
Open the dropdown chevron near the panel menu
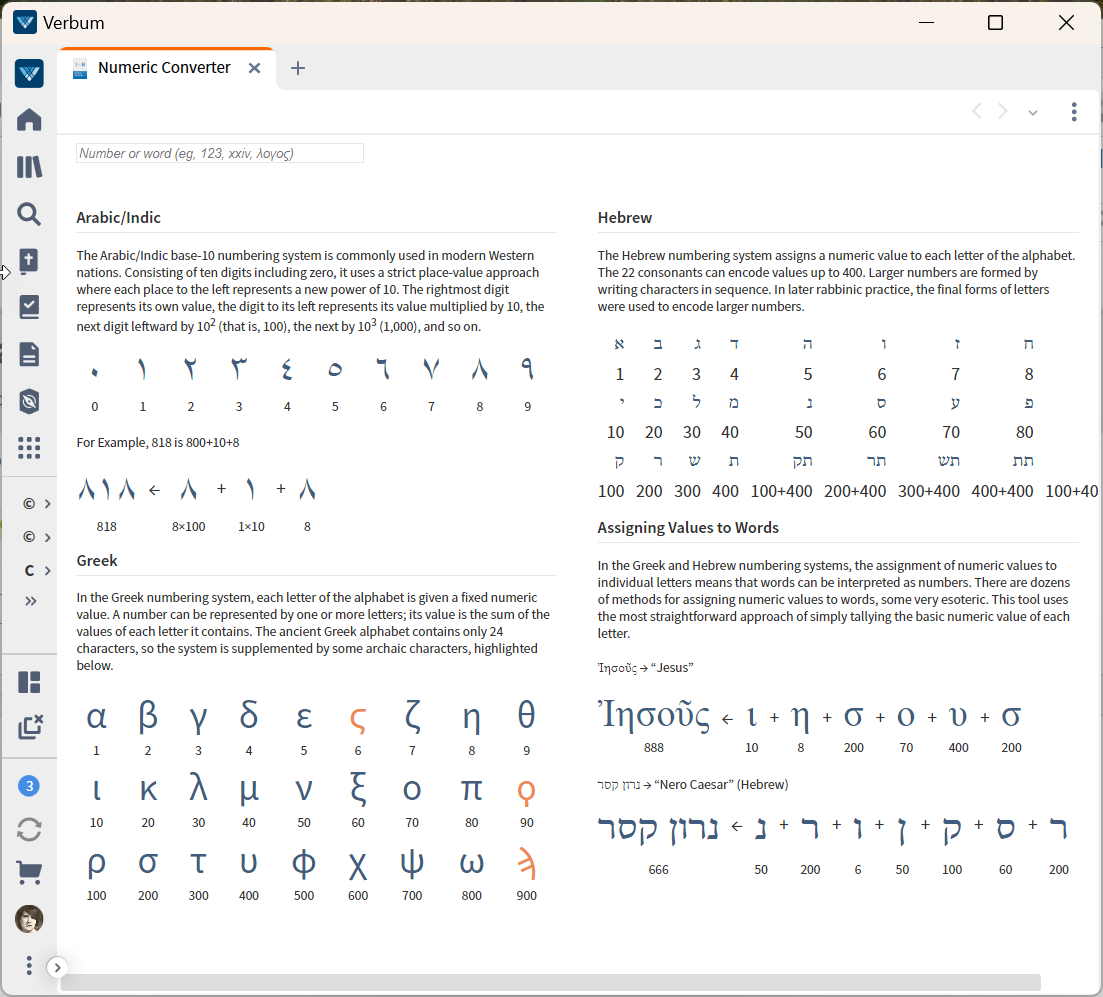(x=1032, y=112)
